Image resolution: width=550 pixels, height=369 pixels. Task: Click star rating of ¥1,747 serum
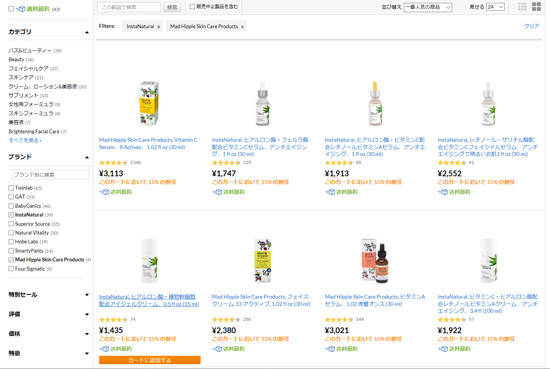(226, 163)
